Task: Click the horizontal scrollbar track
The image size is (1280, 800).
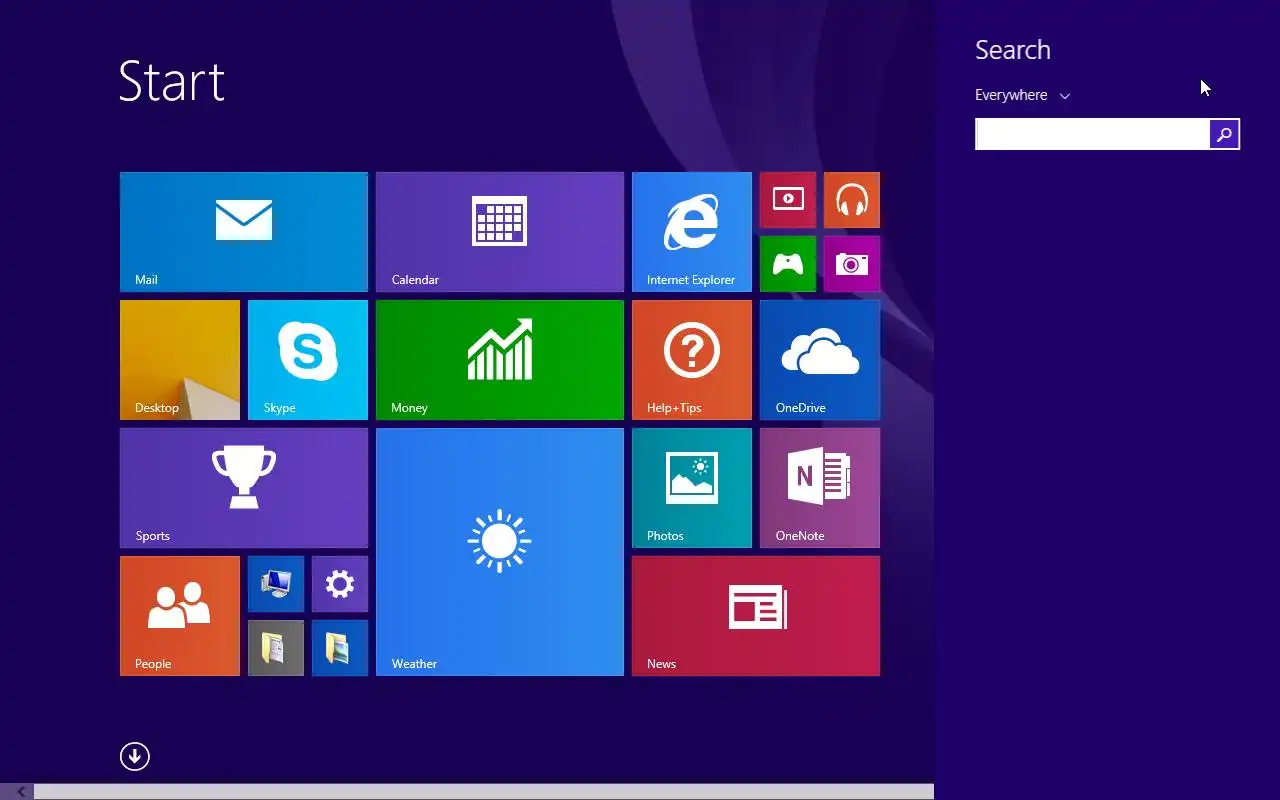Action: (x=484, y=792)
